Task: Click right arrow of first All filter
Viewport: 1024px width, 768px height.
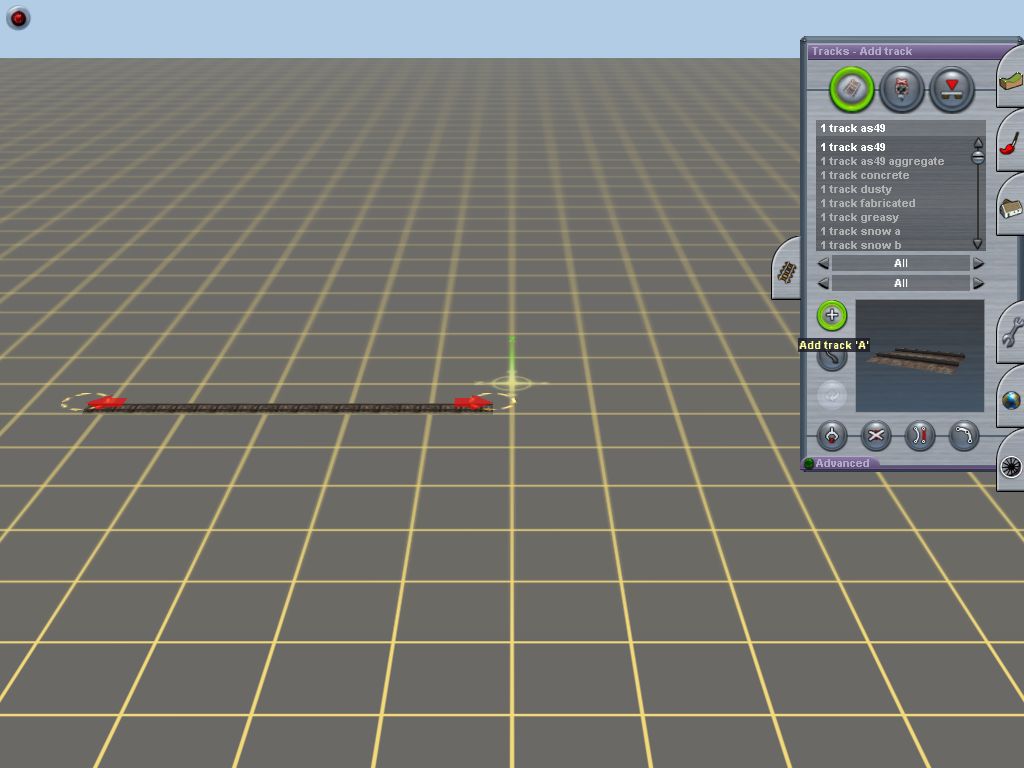Action: pyautogui.click(x=978, y=264)
